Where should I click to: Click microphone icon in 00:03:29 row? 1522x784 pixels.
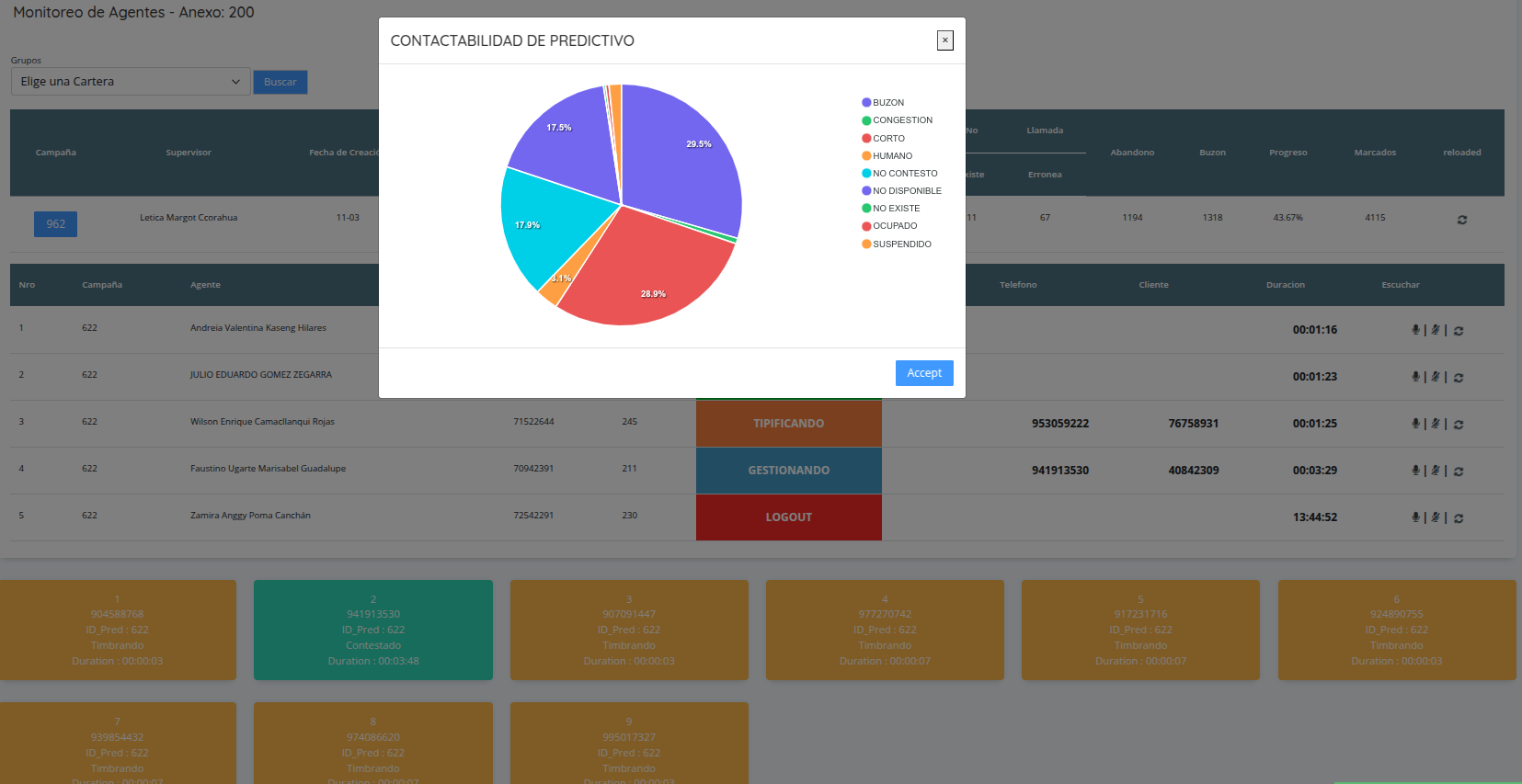pos(1415,471)
